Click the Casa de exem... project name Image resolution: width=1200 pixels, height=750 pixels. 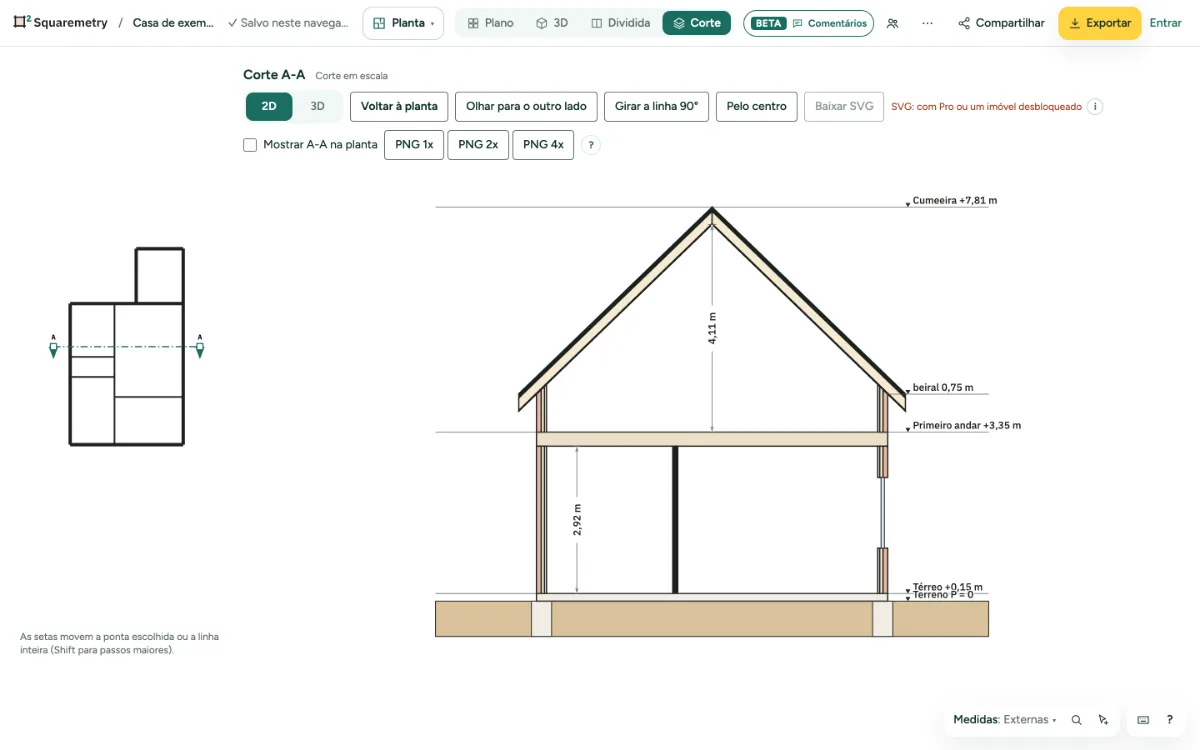[174, 23]
